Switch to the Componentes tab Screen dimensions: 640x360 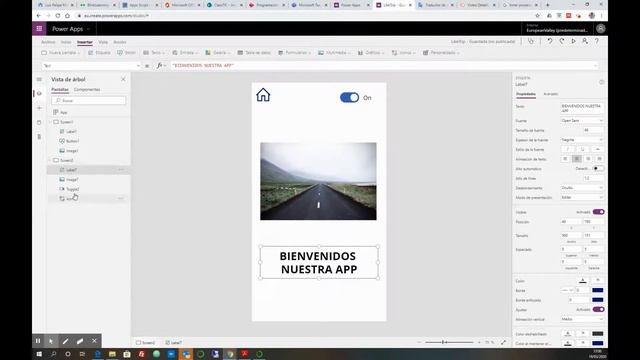point(87,89)
